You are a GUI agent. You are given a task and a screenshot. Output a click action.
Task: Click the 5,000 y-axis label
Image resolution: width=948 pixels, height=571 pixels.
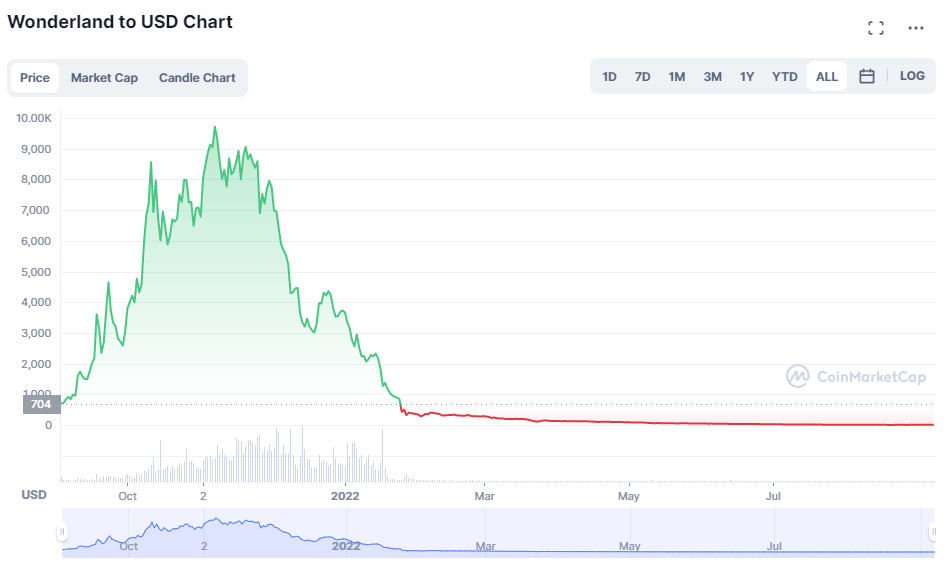pyautogui.click(x=36, y=272)
